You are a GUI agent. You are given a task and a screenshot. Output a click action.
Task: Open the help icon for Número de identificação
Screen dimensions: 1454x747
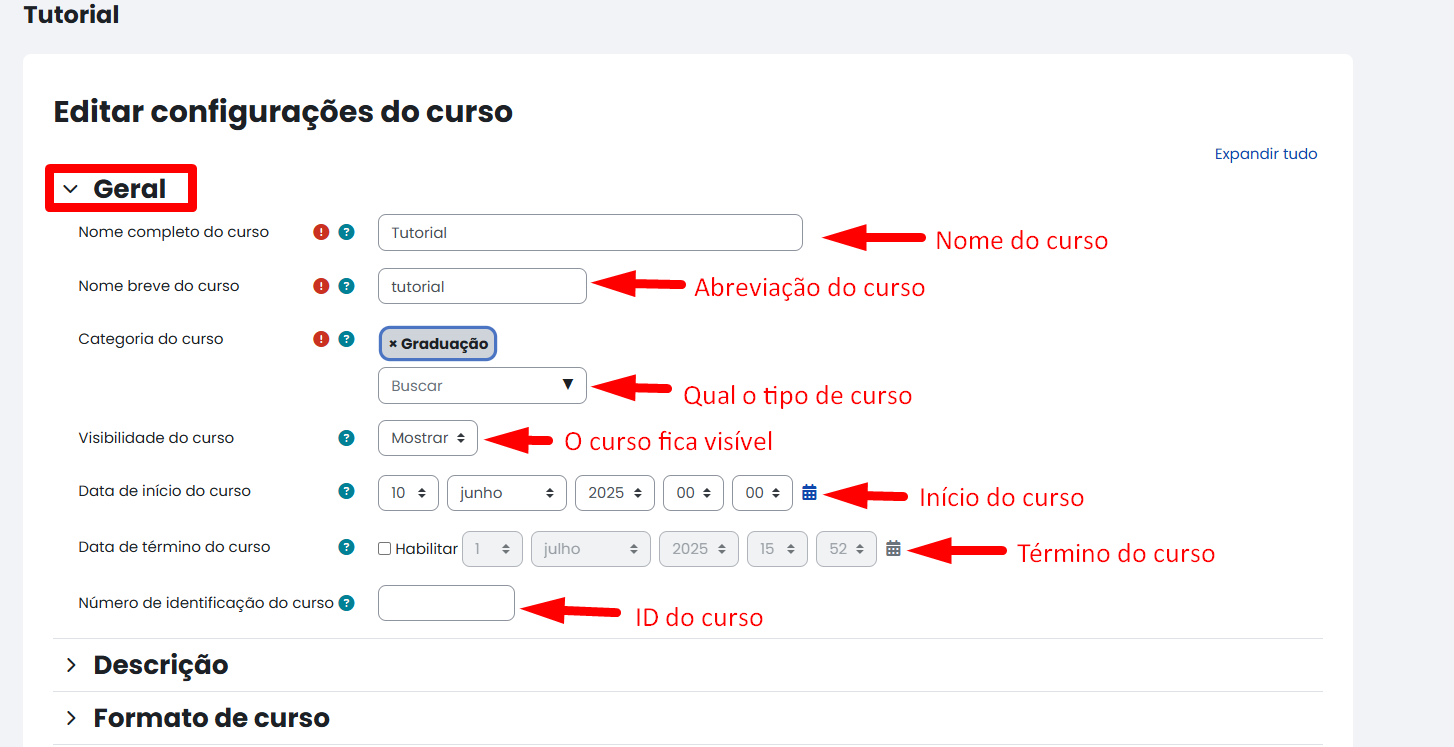coord(346,602)
